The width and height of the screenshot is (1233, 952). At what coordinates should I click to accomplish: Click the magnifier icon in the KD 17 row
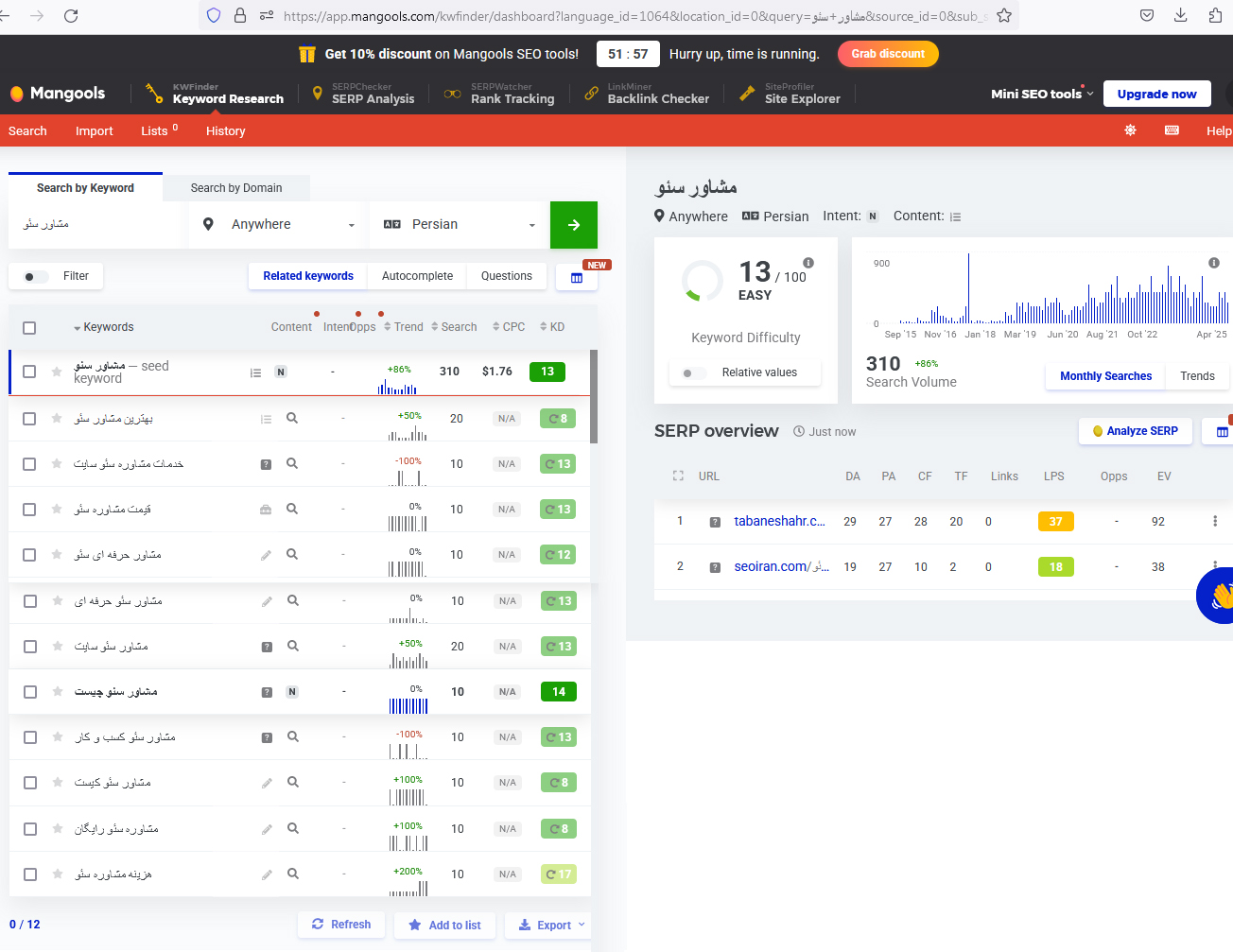tap(293, 874)
